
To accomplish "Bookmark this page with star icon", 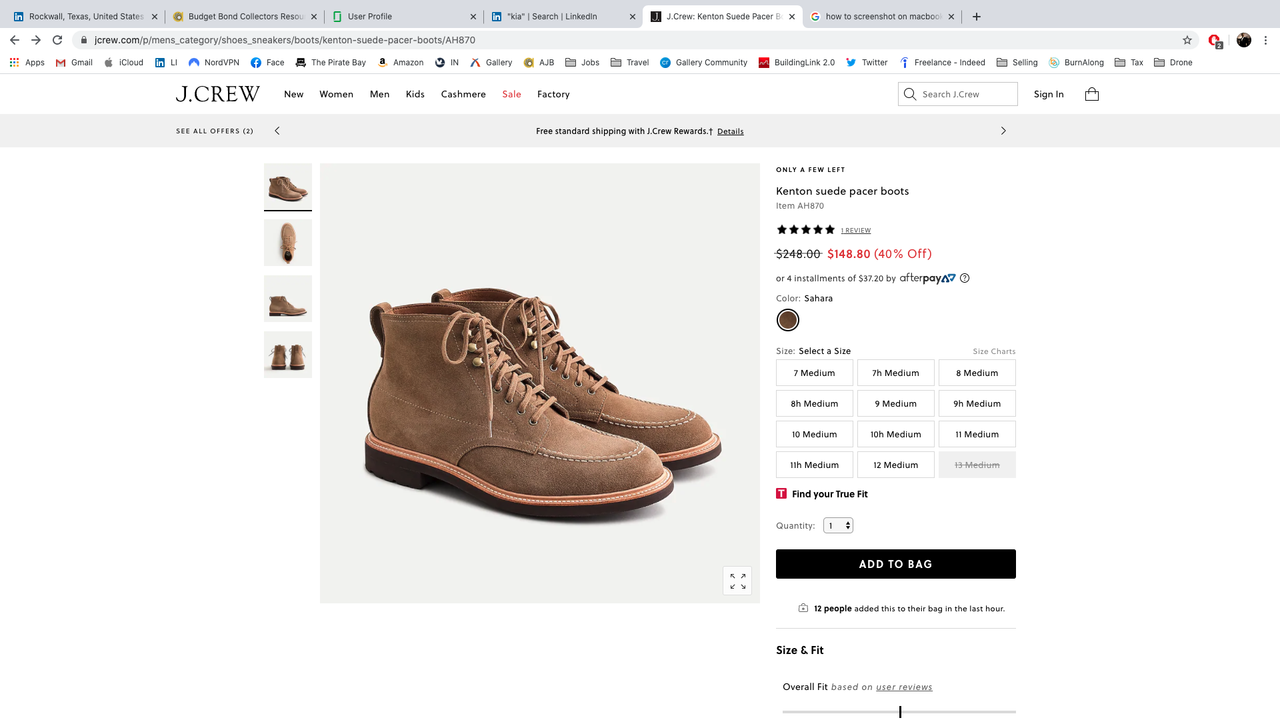I will coord(1187,40).
